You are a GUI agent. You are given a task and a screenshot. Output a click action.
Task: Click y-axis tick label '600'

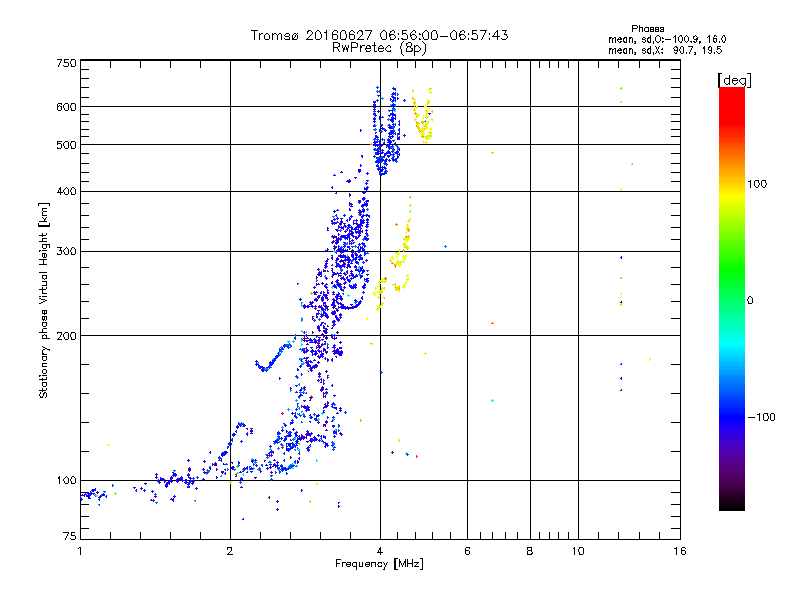tap(67, 107)
